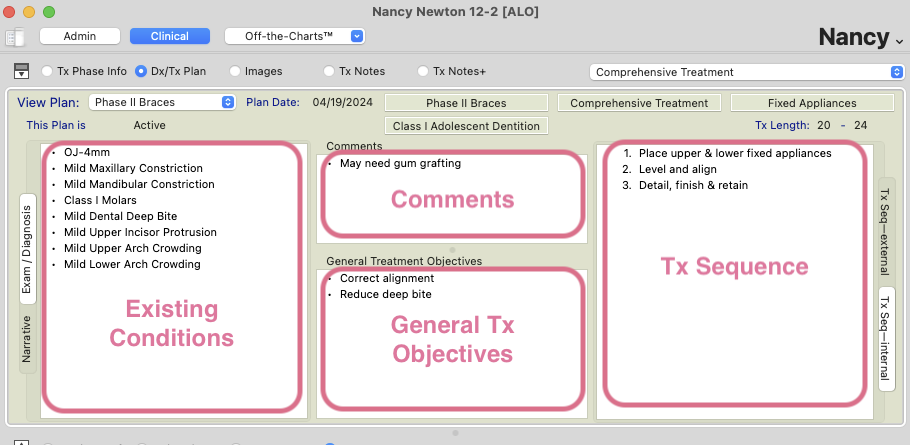Viewport: 910px width, 445px height.
Task: Click the Detail, finish & retain step
Action: (x=694, y=185)
